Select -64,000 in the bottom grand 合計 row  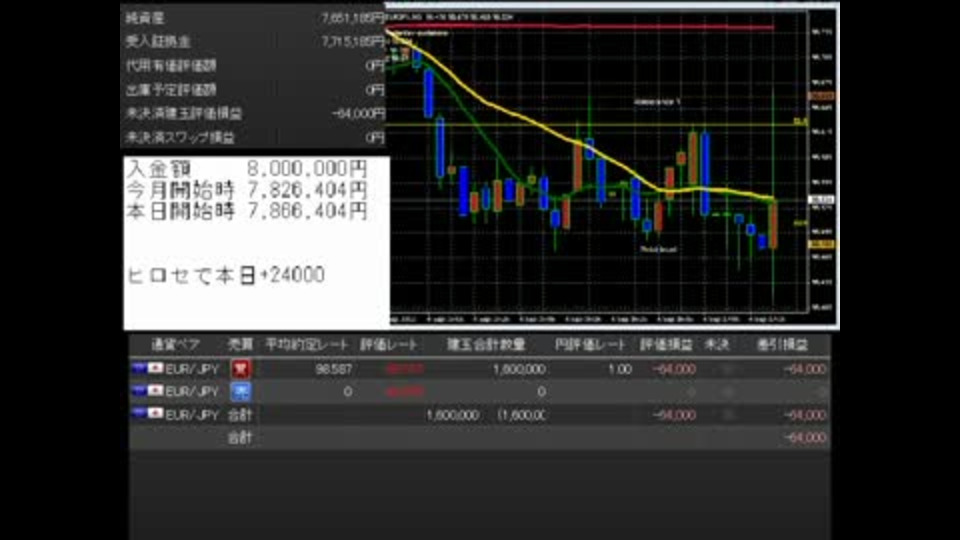point(804,438)
